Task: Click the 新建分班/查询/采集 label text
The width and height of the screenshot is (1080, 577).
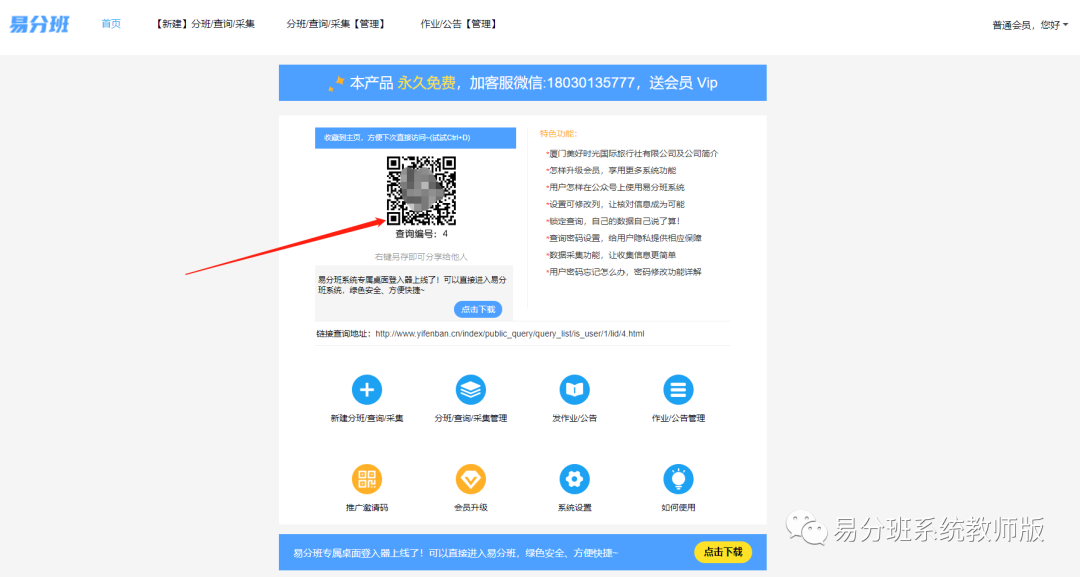Action: coord(366,418)
